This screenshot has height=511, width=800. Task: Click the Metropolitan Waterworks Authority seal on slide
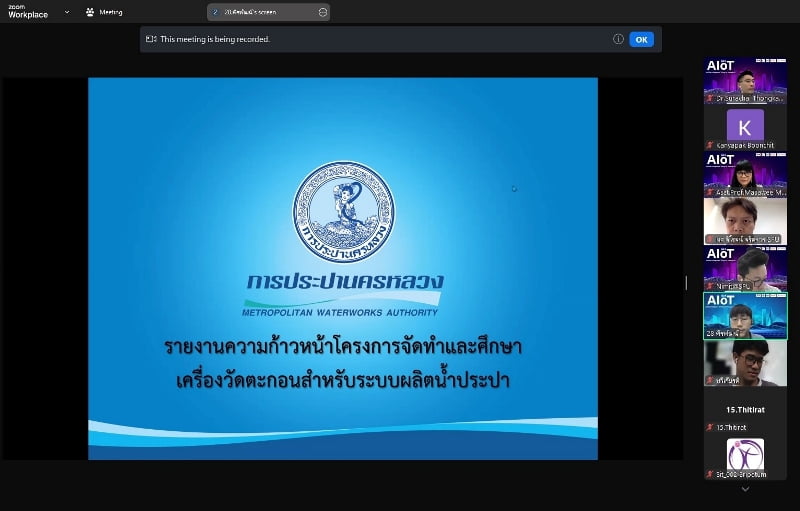tap(343, 212)
